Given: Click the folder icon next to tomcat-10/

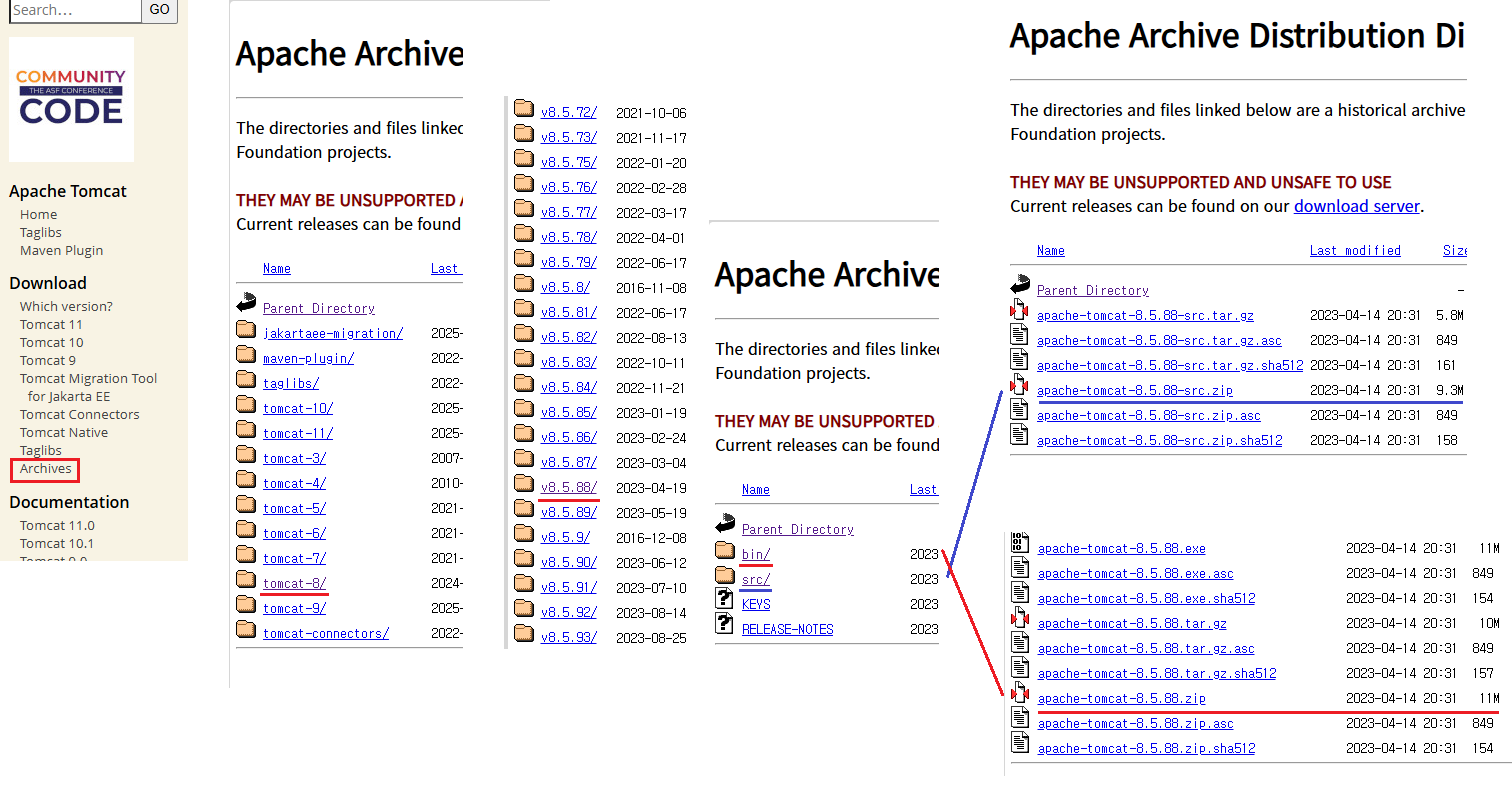Looking at the screenshot, I should (246, 405).
